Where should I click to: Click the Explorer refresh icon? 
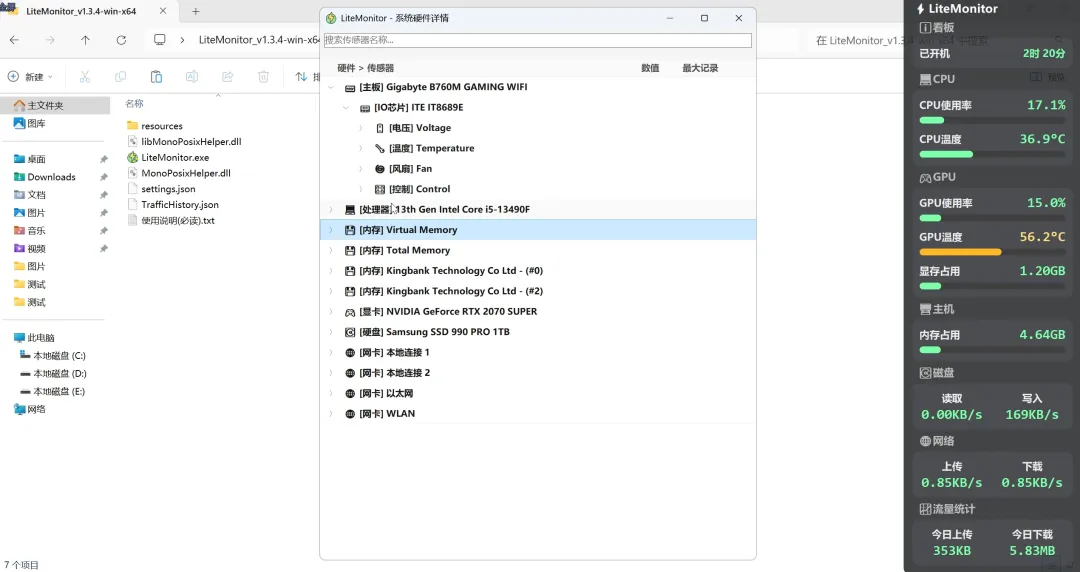click(121, 40)
